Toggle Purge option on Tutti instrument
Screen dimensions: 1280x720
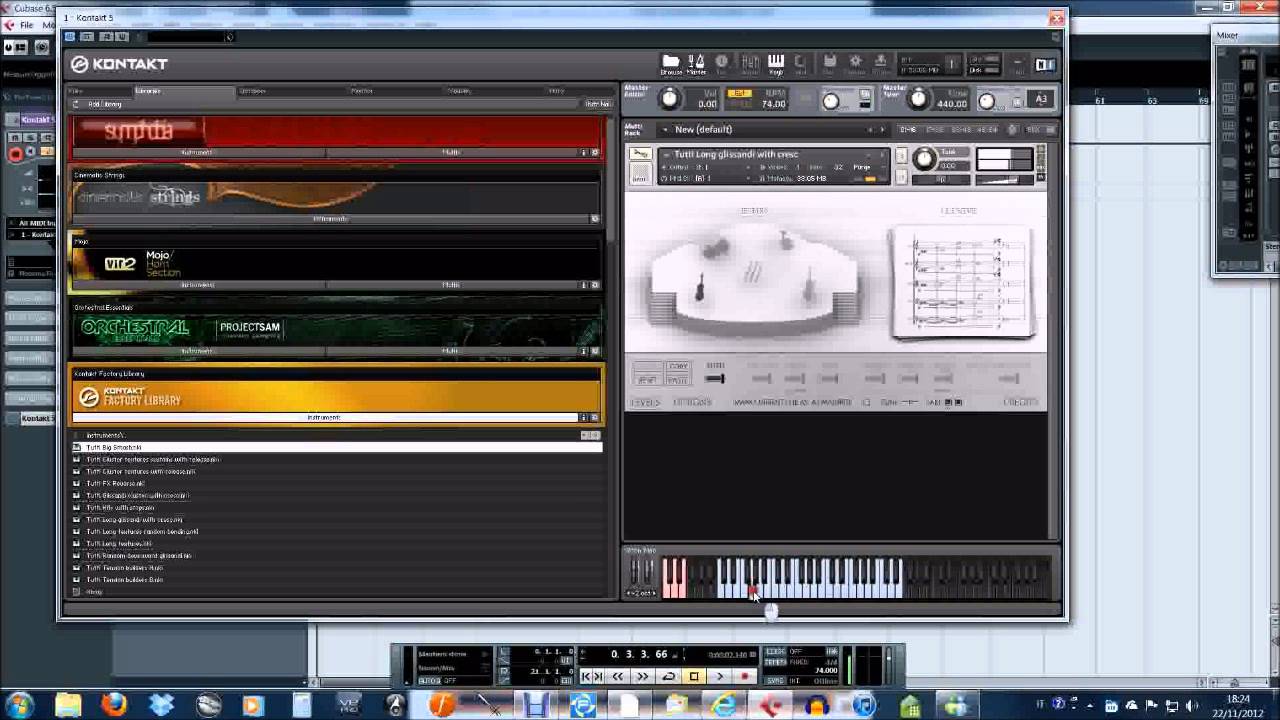862,167
